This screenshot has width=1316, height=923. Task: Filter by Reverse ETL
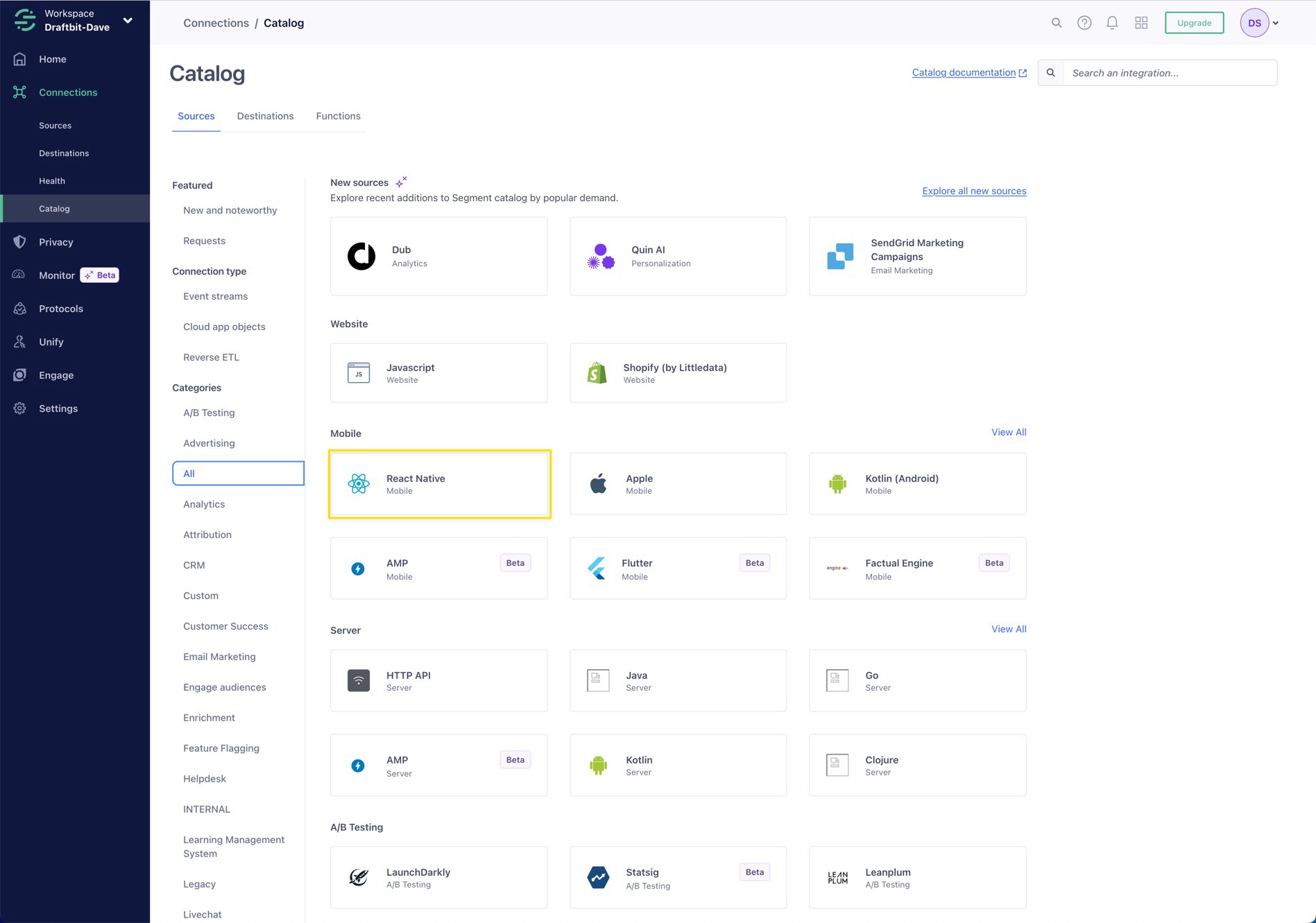point(211,358)
